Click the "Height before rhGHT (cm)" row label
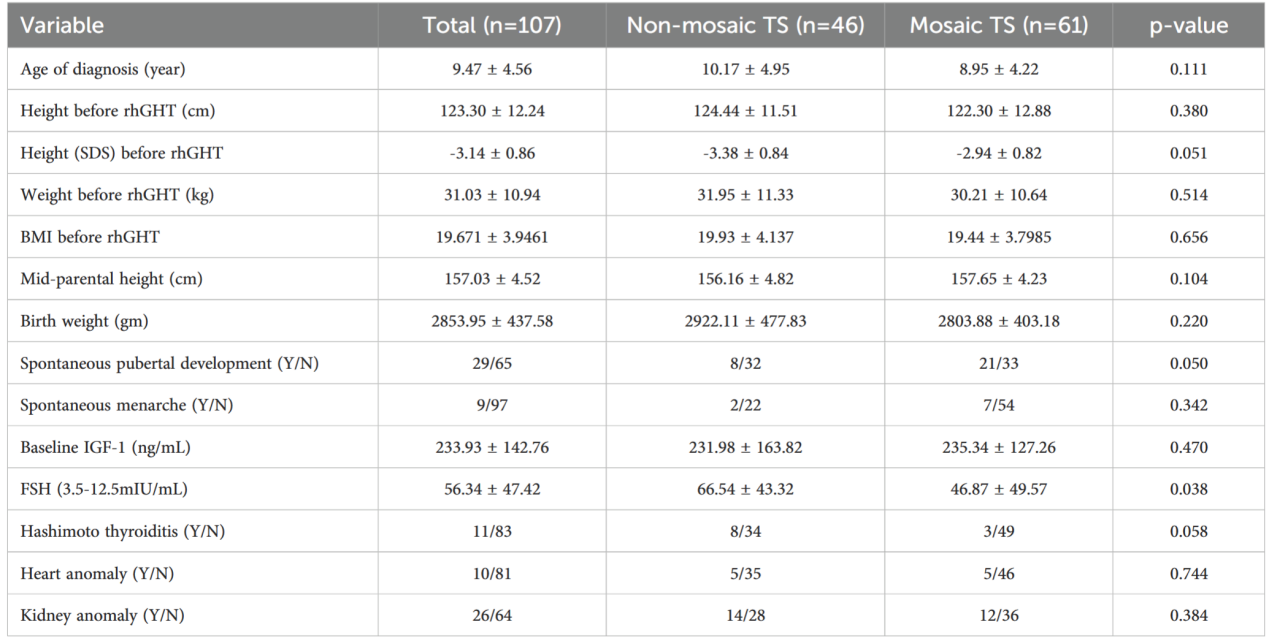1269x638 pixels. (x=104, y=111)
